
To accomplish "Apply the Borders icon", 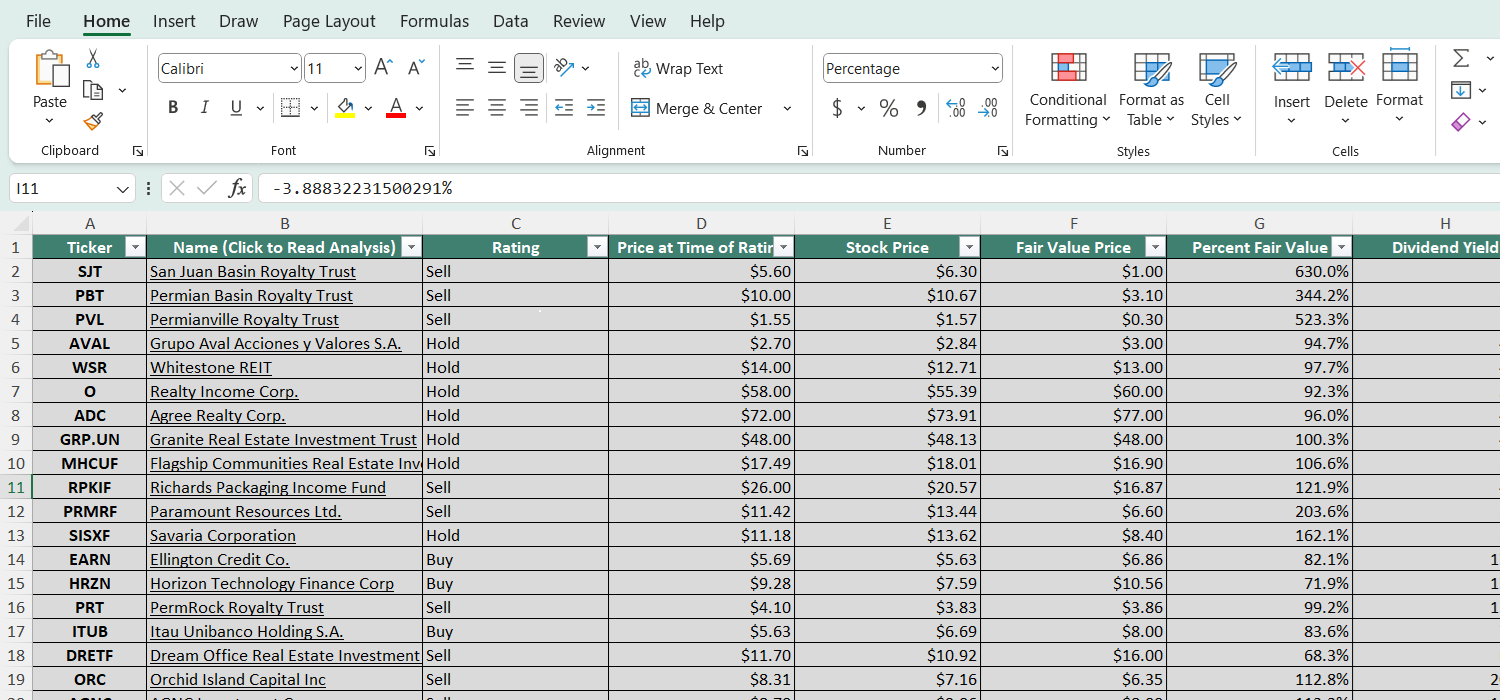I will (290, 107).
